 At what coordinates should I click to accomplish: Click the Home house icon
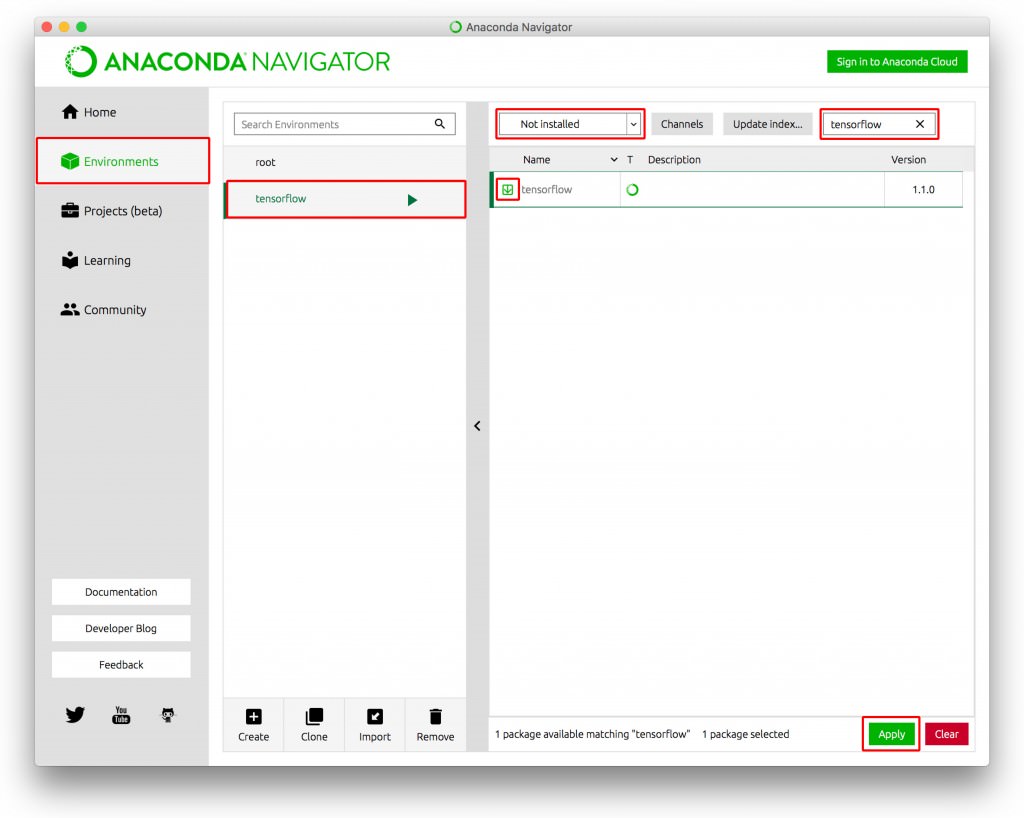[70, 112]
